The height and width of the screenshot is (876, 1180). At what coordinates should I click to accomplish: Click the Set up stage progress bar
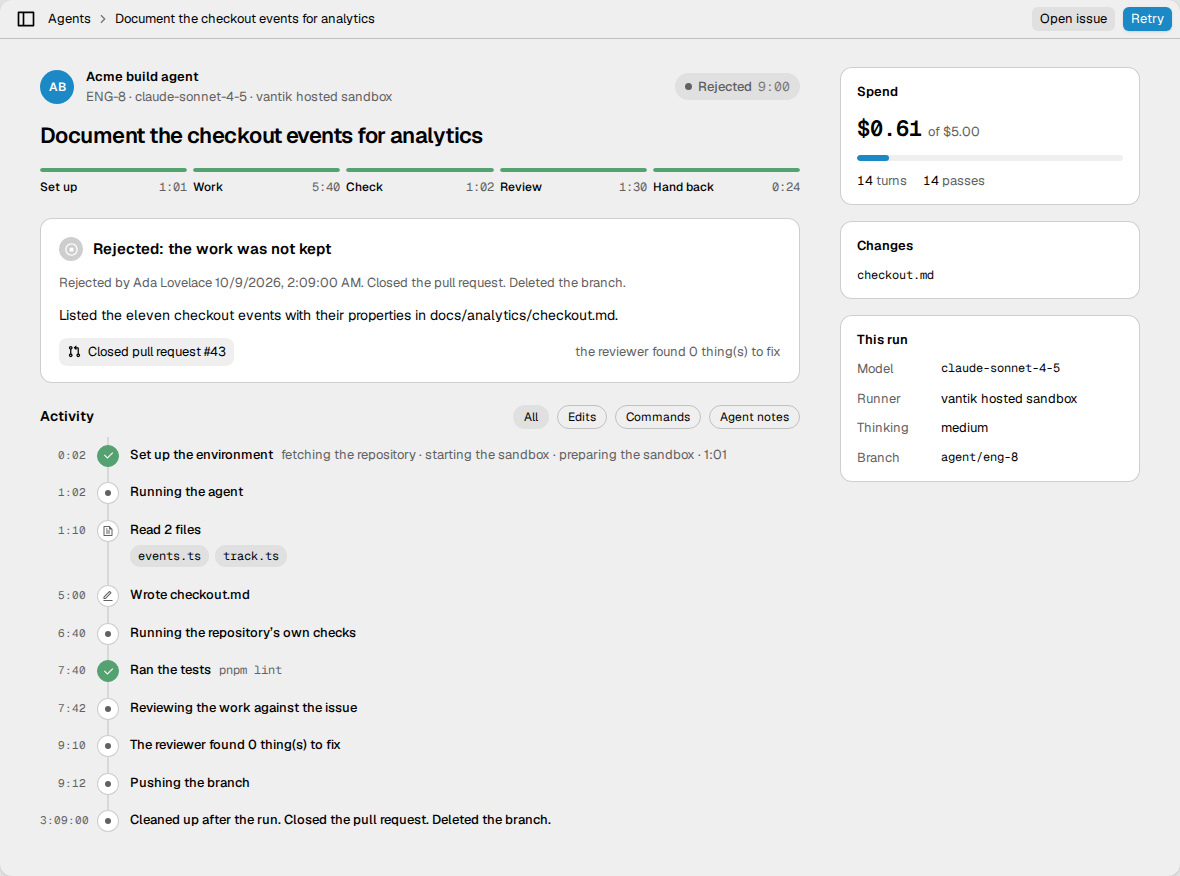coord(114,170)
